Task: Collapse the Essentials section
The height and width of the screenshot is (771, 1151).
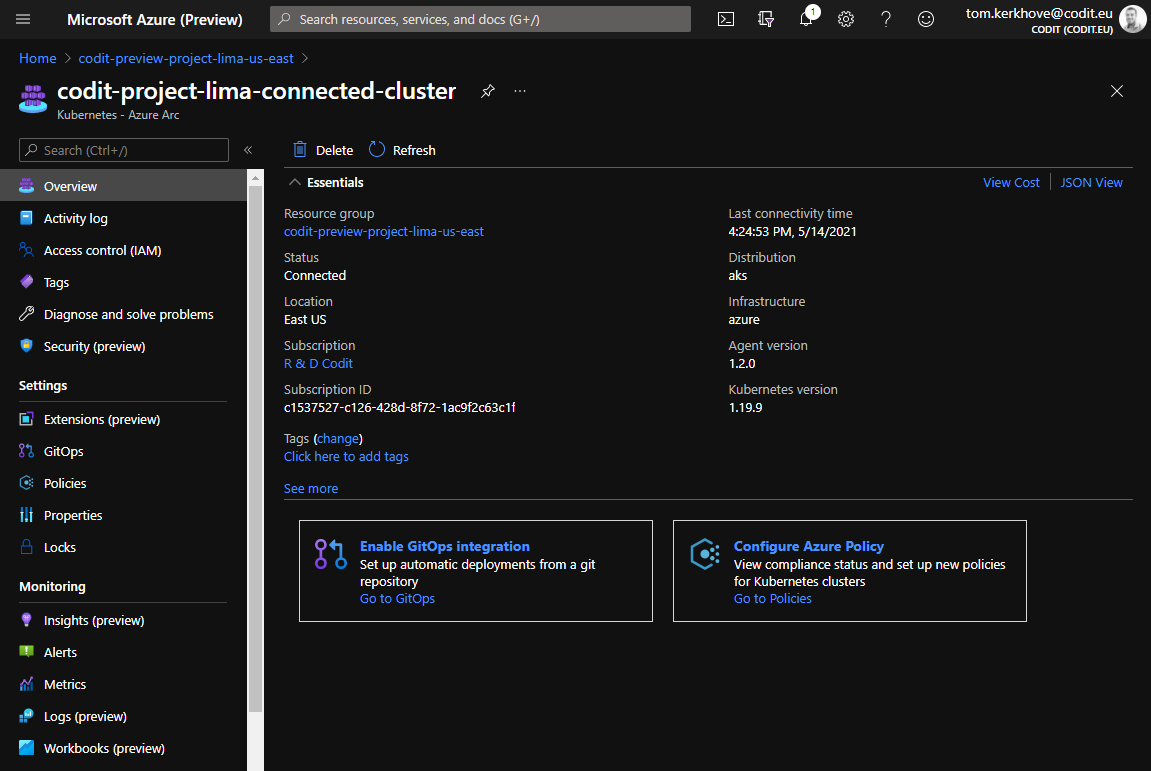Action: [295, 182]
